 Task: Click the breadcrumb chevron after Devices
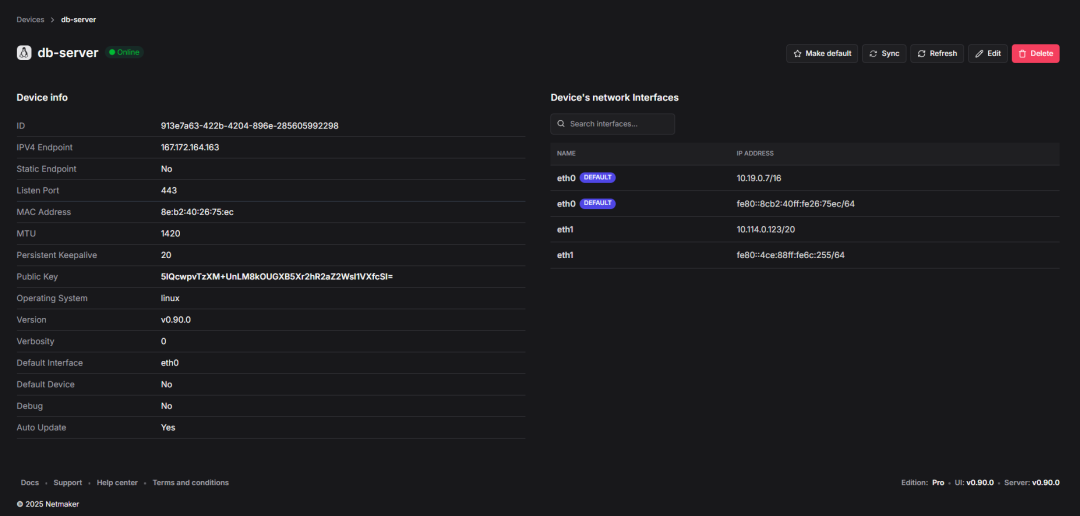[52, 19]
